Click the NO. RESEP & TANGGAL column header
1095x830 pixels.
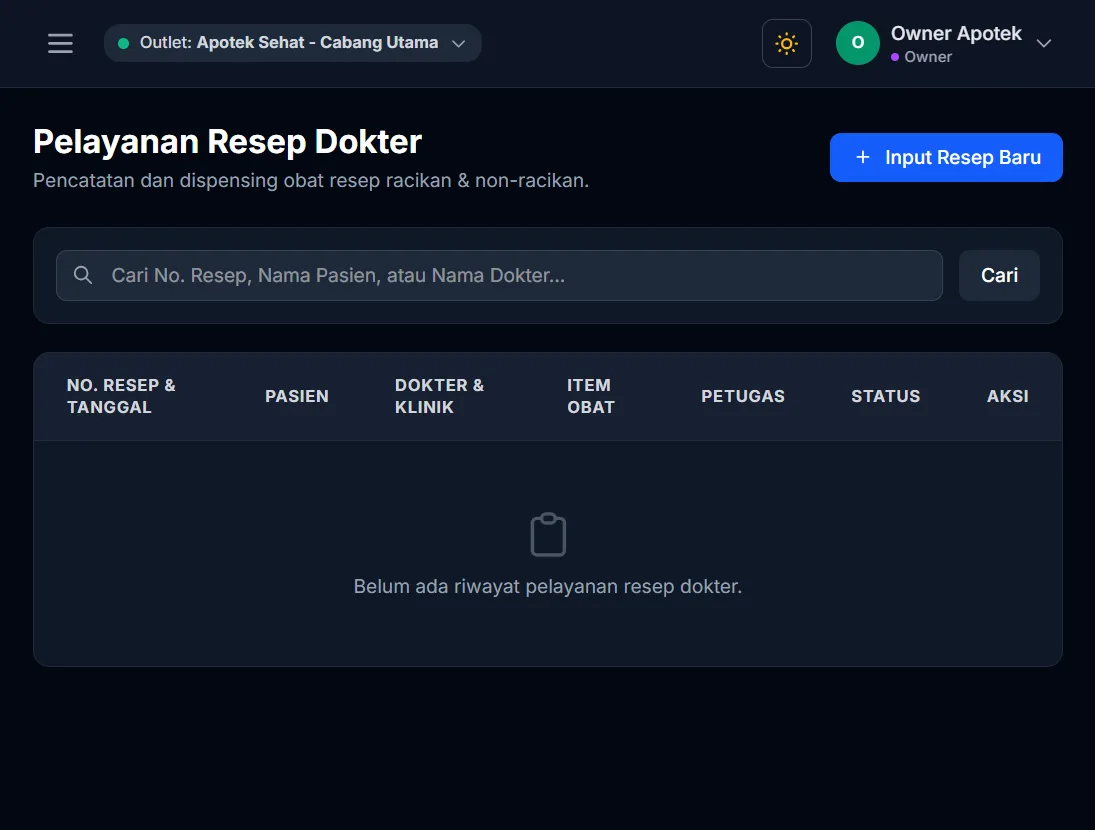pos(122,396)
